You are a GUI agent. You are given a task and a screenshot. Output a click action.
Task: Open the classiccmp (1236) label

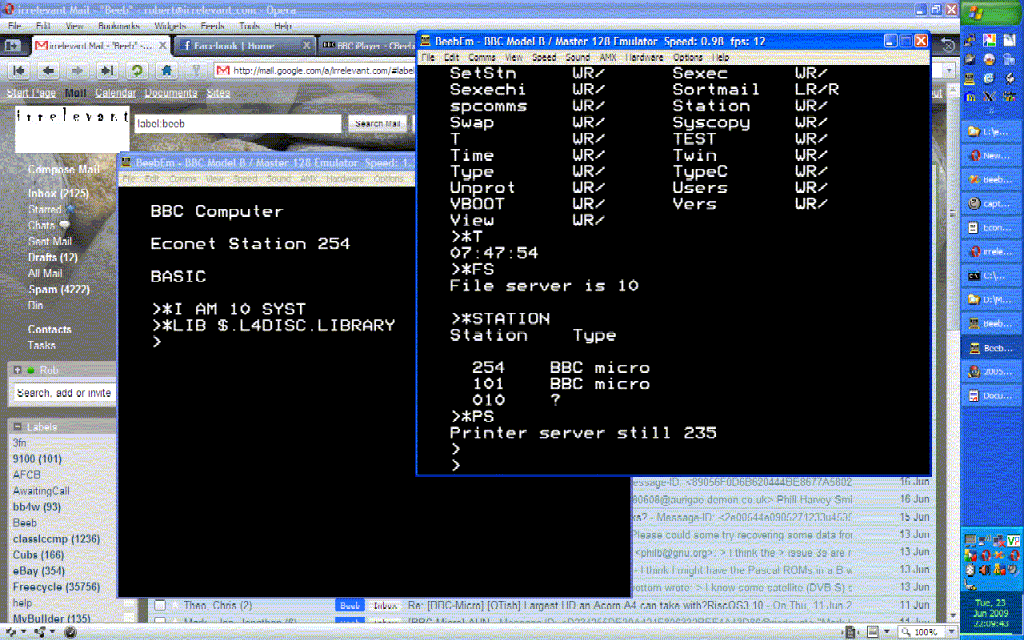coord(56,539)
